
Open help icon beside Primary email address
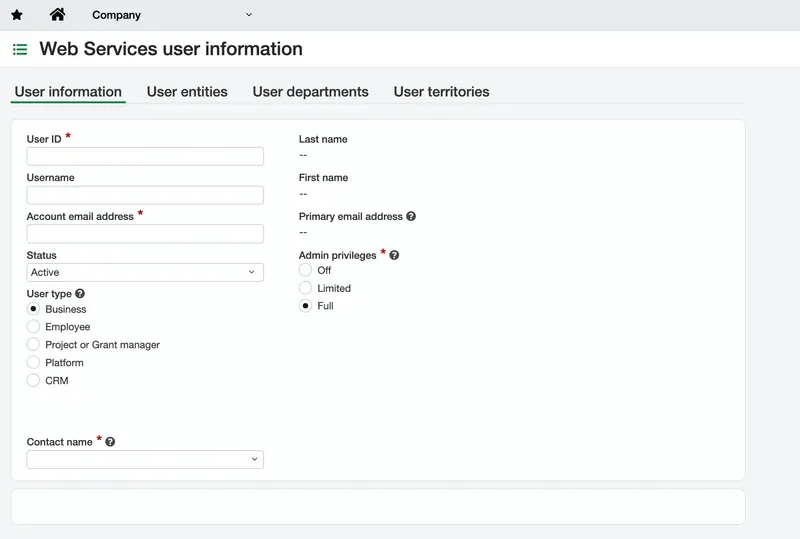tap(411, 216)
